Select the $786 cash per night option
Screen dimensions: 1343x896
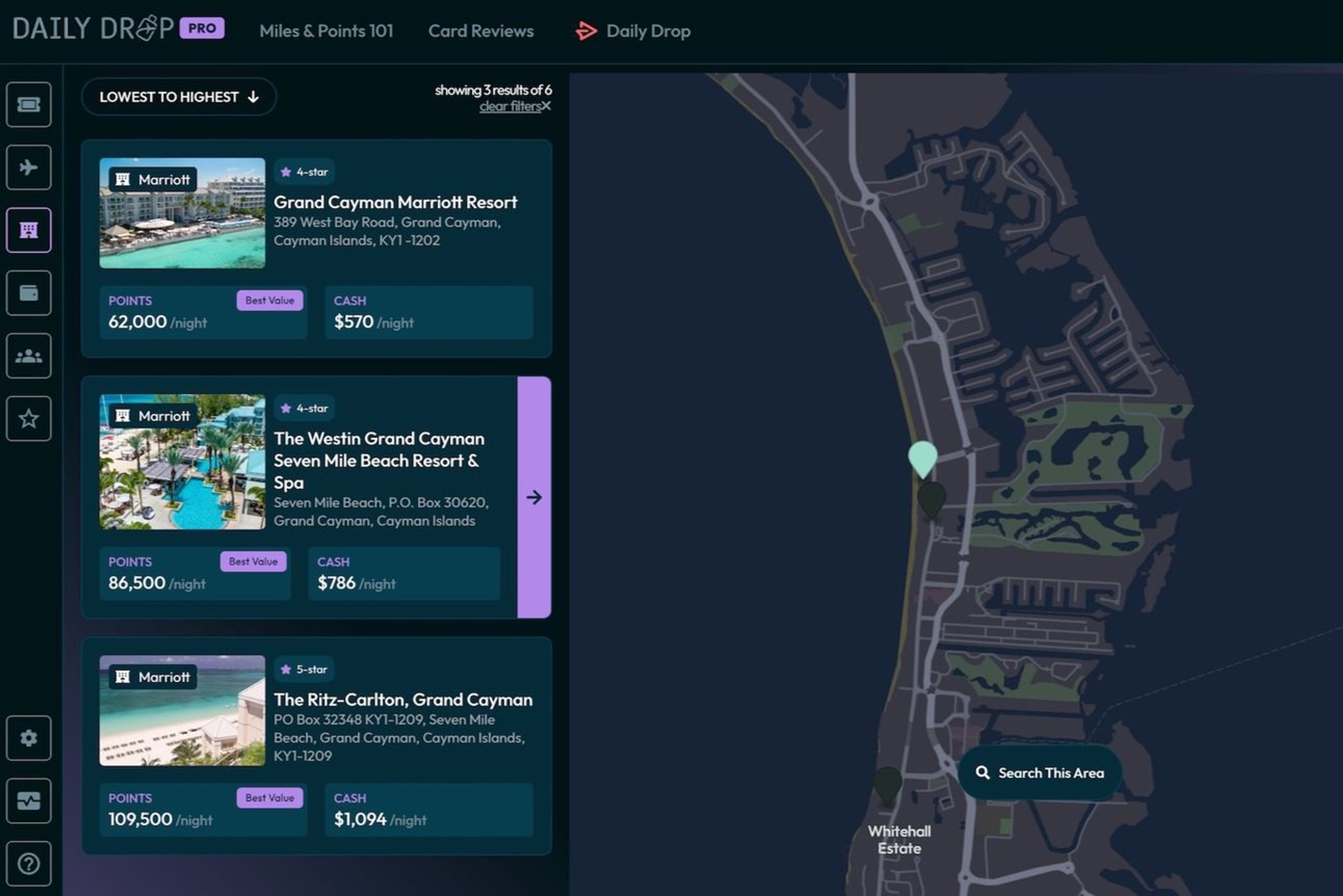coord(404,574)
